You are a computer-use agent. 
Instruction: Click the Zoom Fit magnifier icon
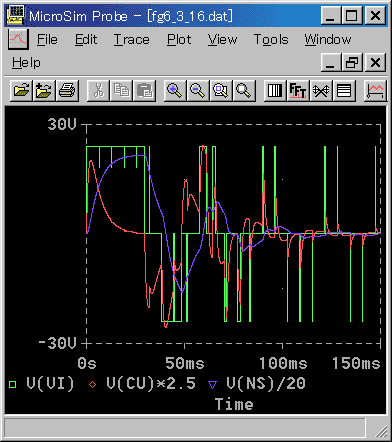coord(244,90)
